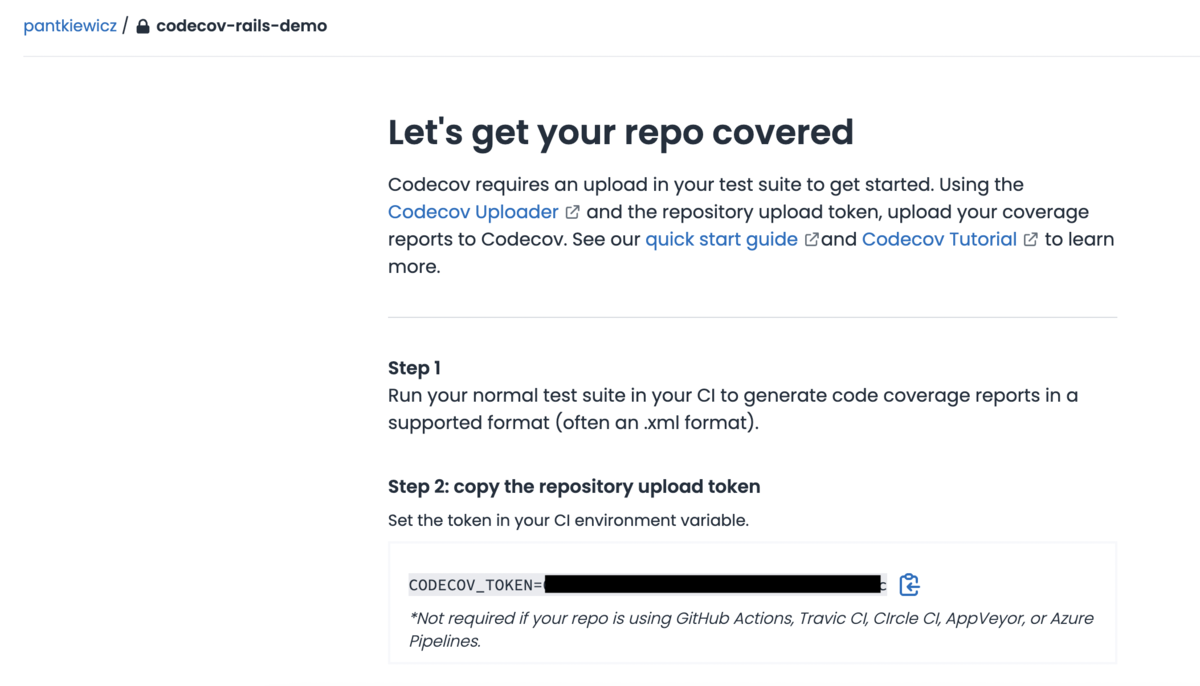Image resolution: width=1200 pixels, height=686 pixels.
Task: Click the CODECOV_TOKEN= variable name text
Action: click(476, 585)
